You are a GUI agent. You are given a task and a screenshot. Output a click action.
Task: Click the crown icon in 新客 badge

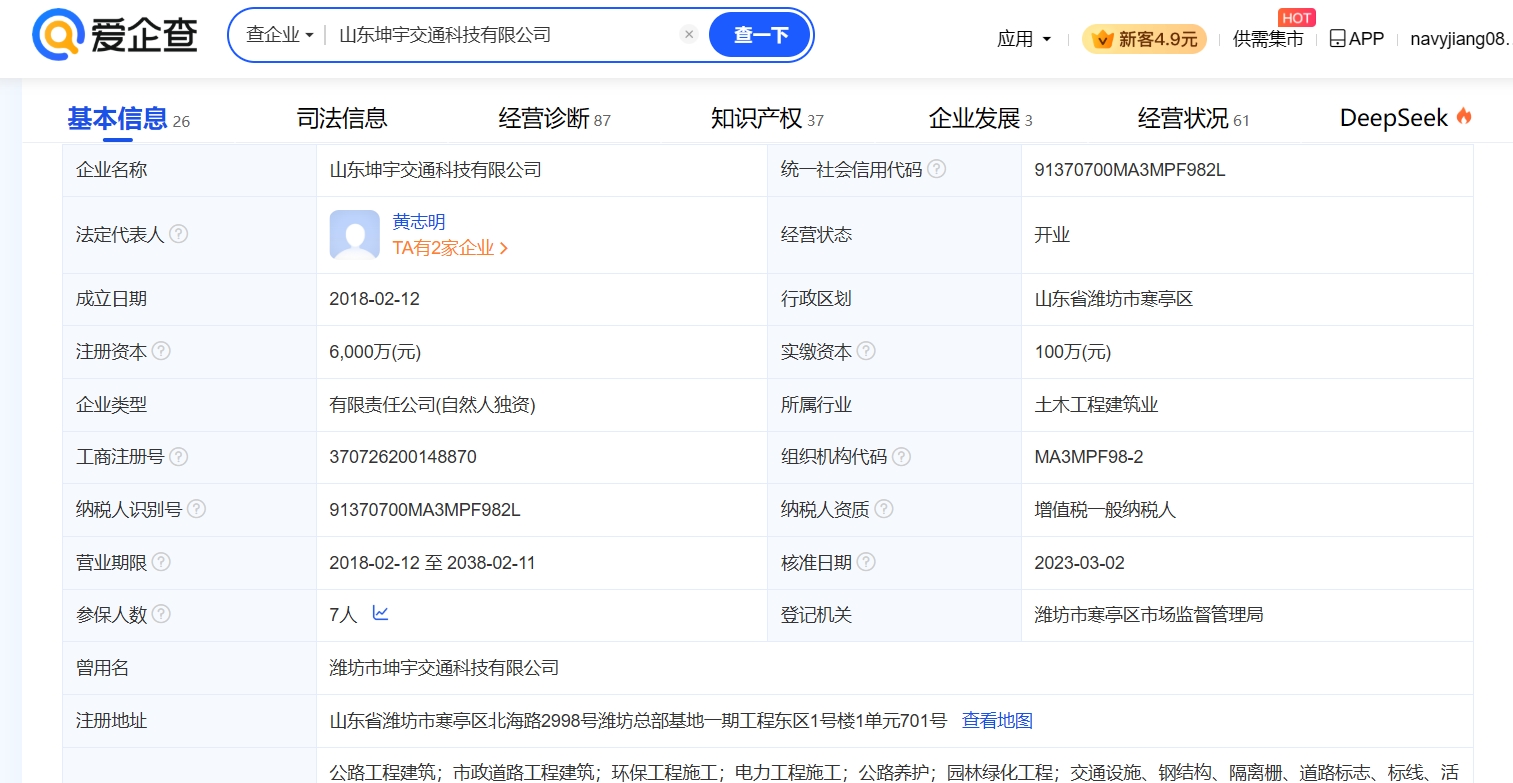1103,39
